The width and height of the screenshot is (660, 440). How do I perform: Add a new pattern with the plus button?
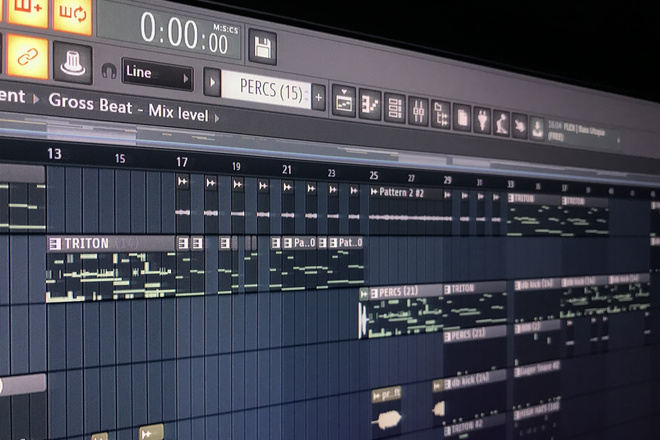(x=319, y=98)
